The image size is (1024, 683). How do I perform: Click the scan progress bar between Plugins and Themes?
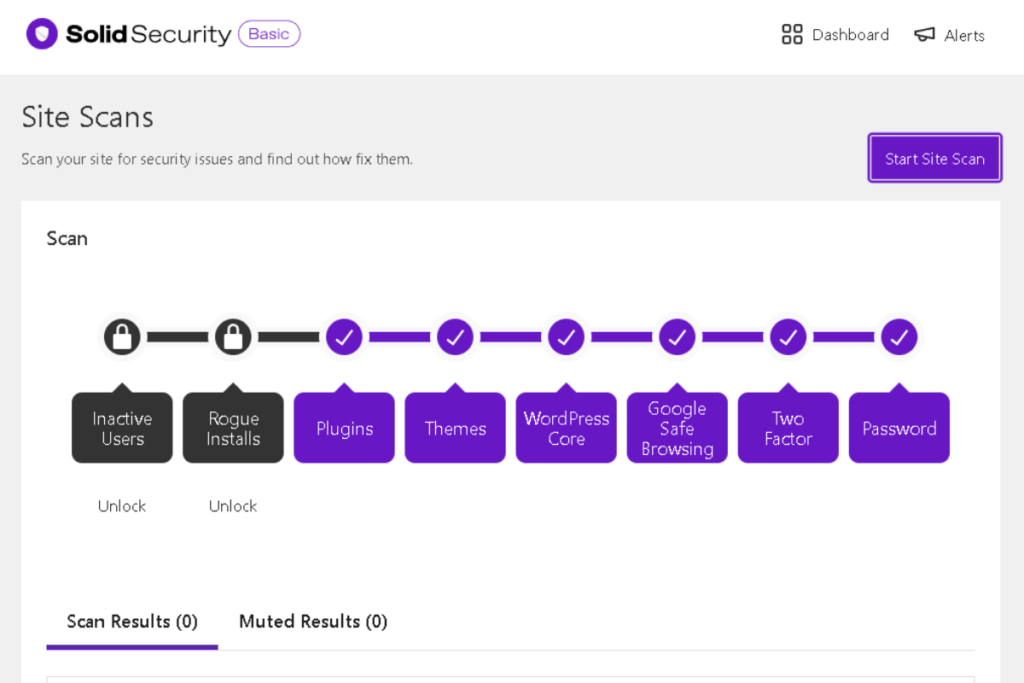coord(400,337)
